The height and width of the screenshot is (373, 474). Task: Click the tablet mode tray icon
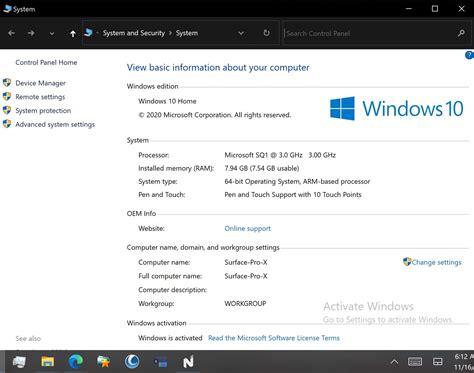pyautogui.click(x=438, y=362)
